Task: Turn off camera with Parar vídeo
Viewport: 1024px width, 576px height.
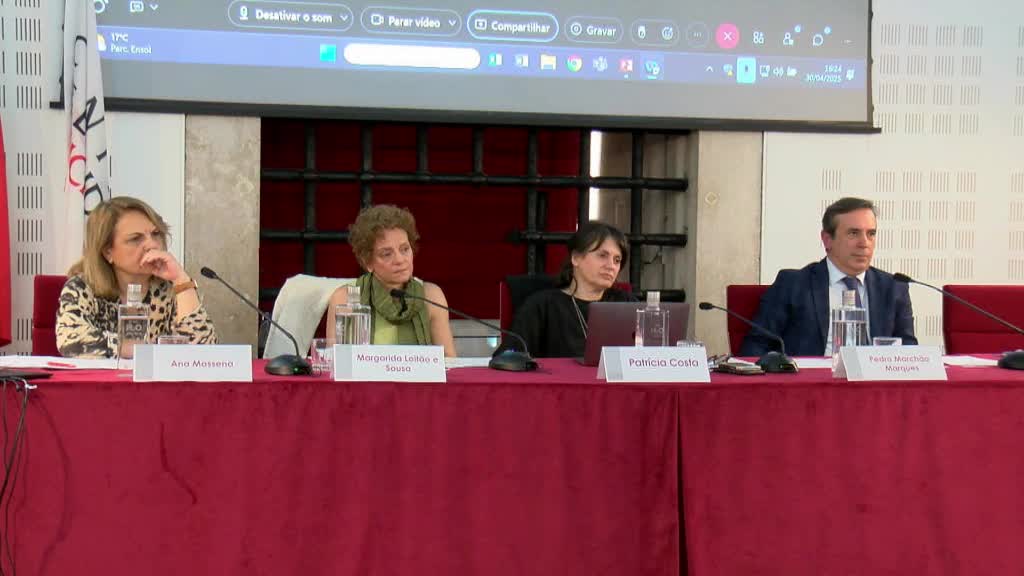Action: (x=405, y=22)
